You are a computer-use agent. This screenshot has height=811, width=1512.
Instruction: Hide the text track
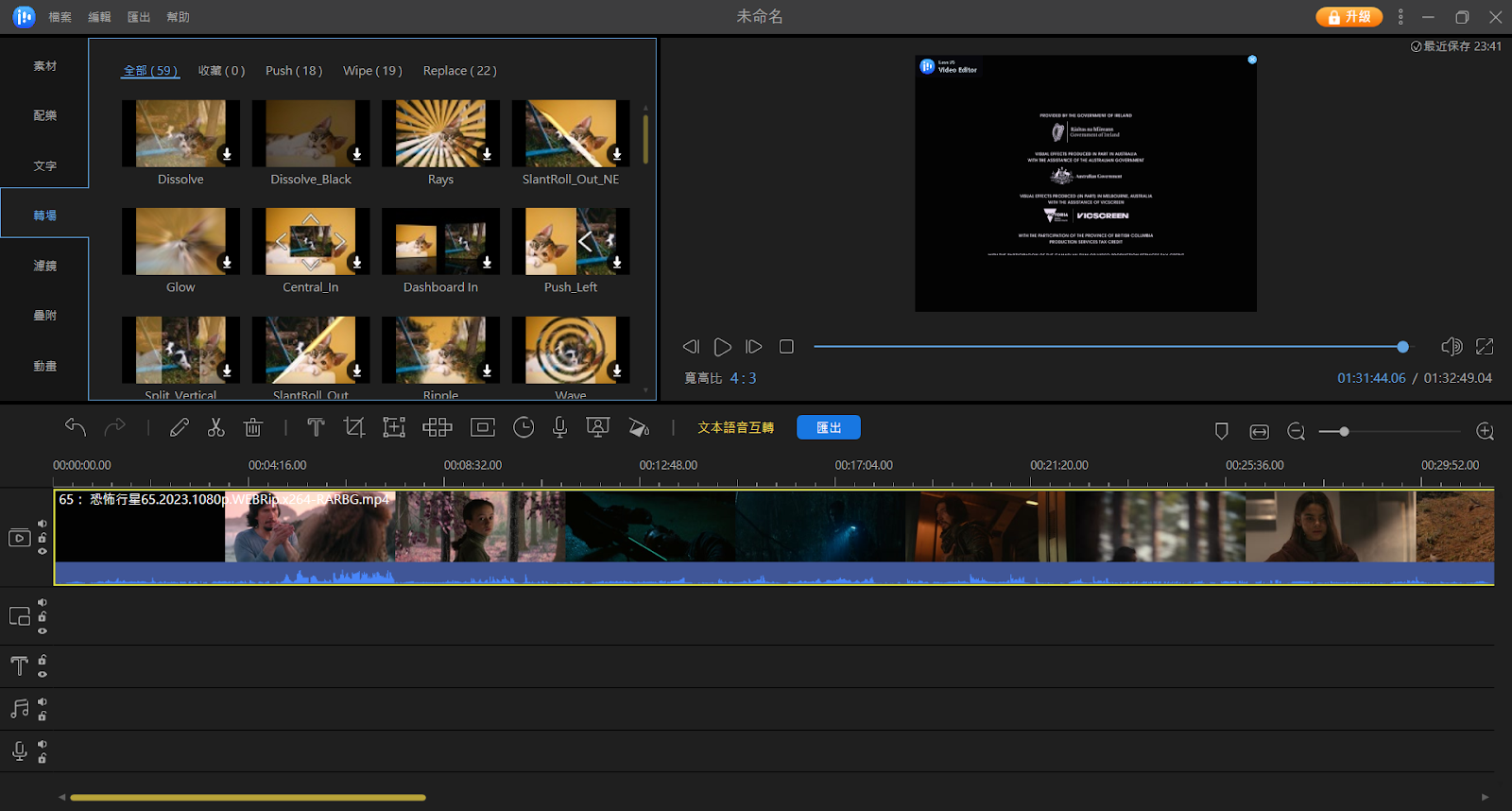point(43,674)
